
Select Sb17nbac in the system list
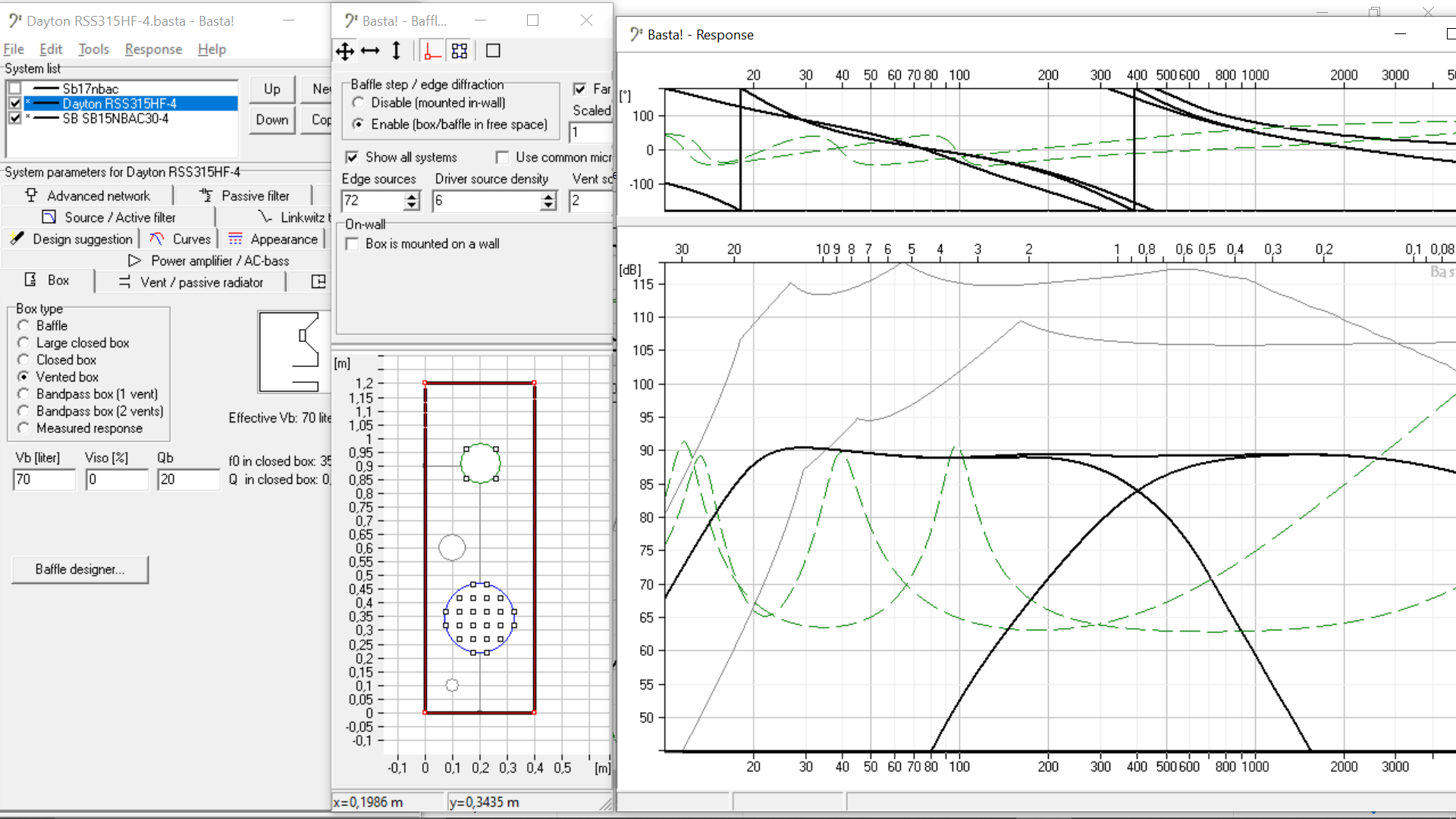90,89
